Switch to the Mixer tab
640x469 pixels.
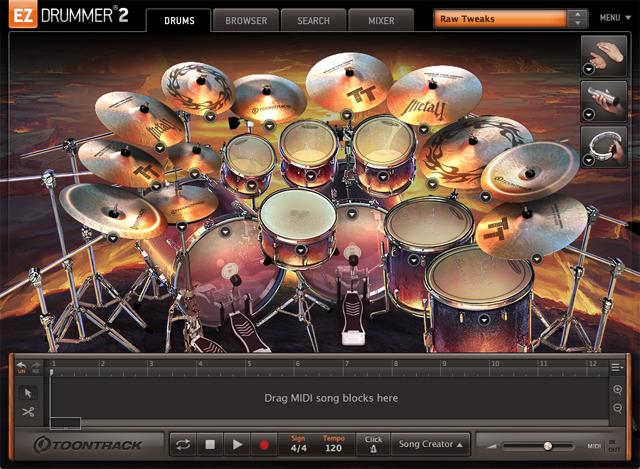pyautogui.click(x=383, y=20)
